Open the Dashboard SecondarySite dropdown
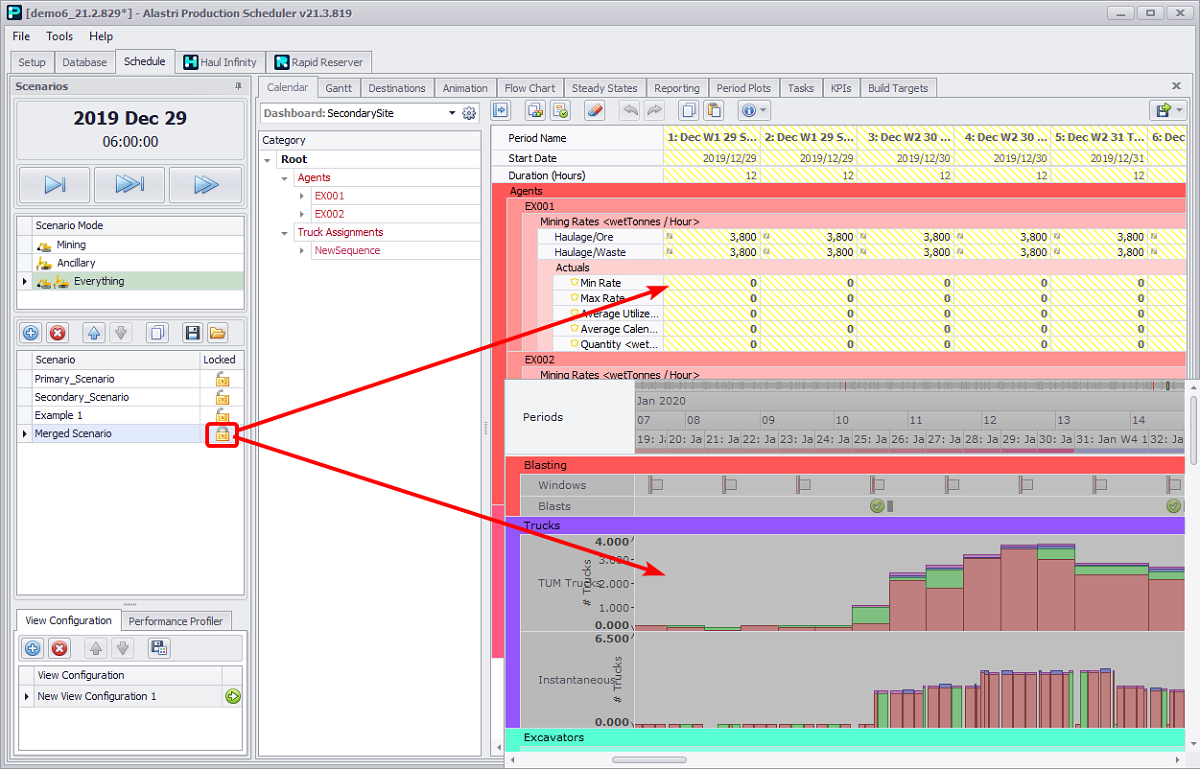The width and height of the screenshot is (1200, 769). [452, 114]
